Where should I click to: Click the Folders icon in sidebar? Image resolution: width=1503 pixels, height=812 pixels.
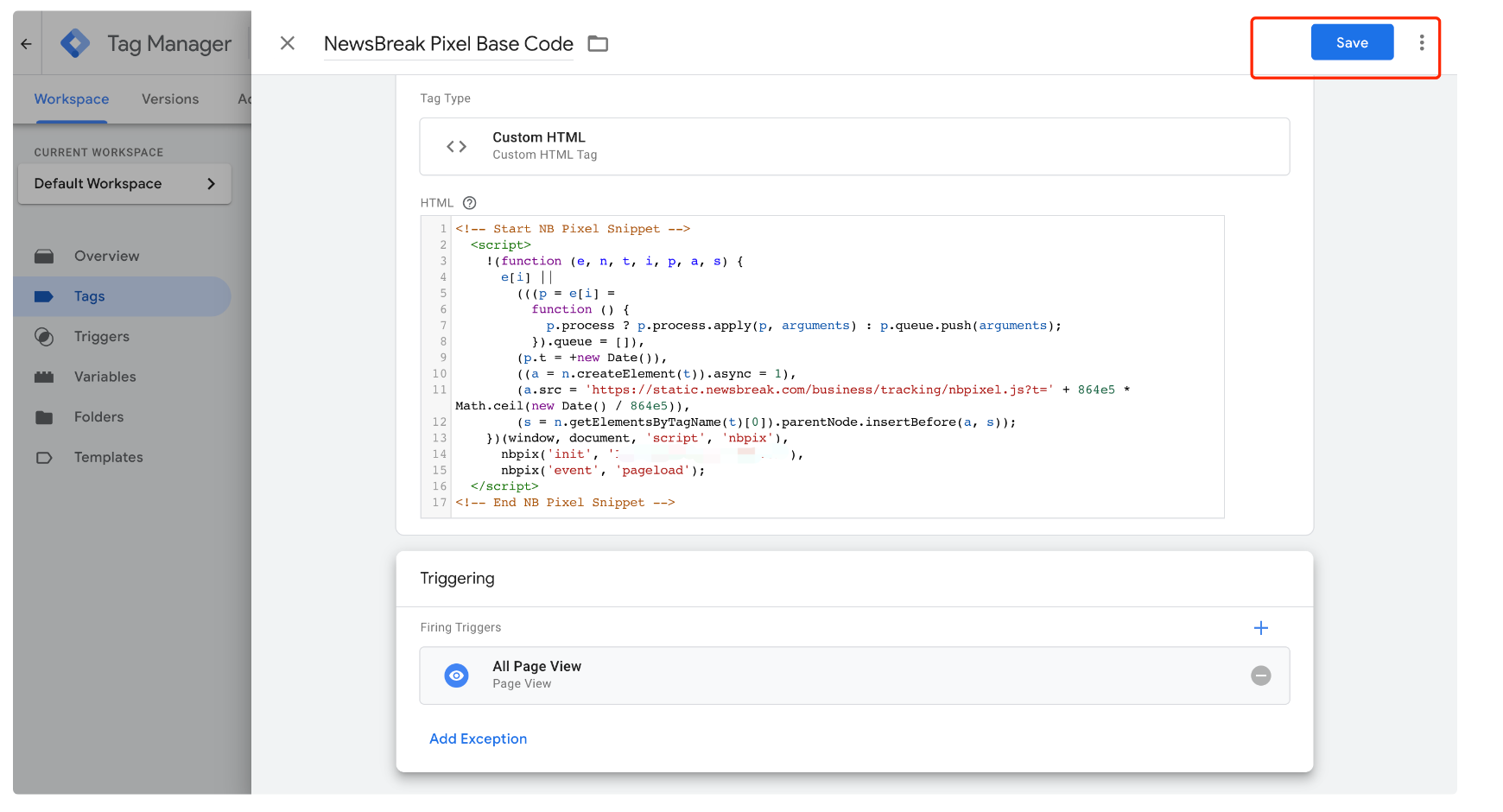tap(44, 417)
